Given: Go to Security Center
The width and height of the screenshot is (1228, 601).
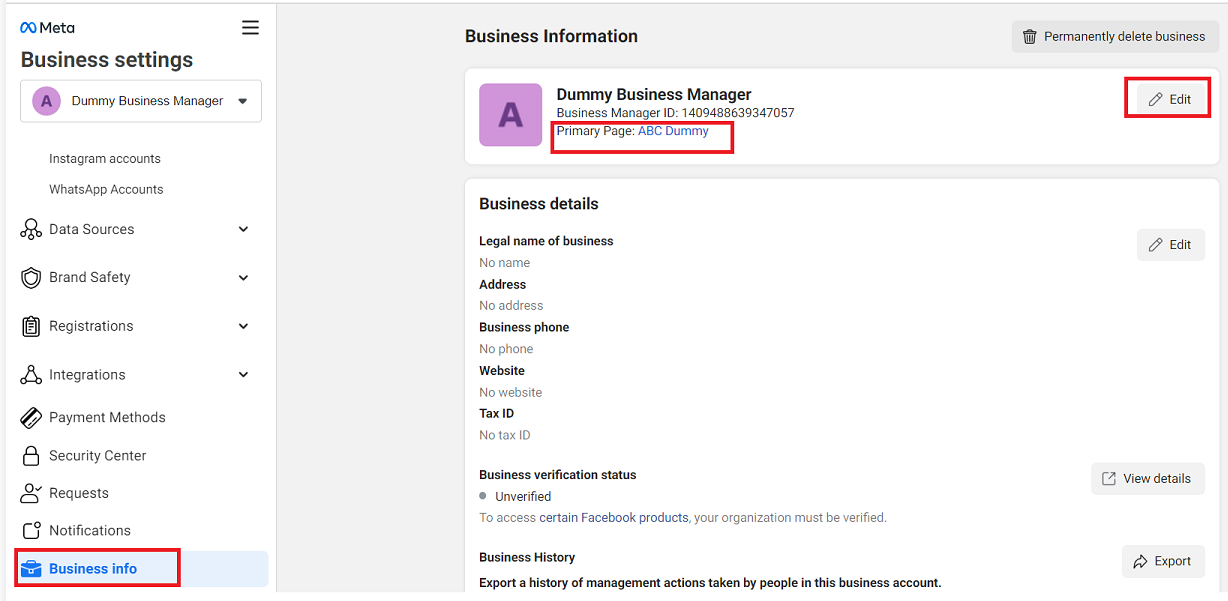Looking at the screenshot, I should pyautogui.click(x=97, y=456).
